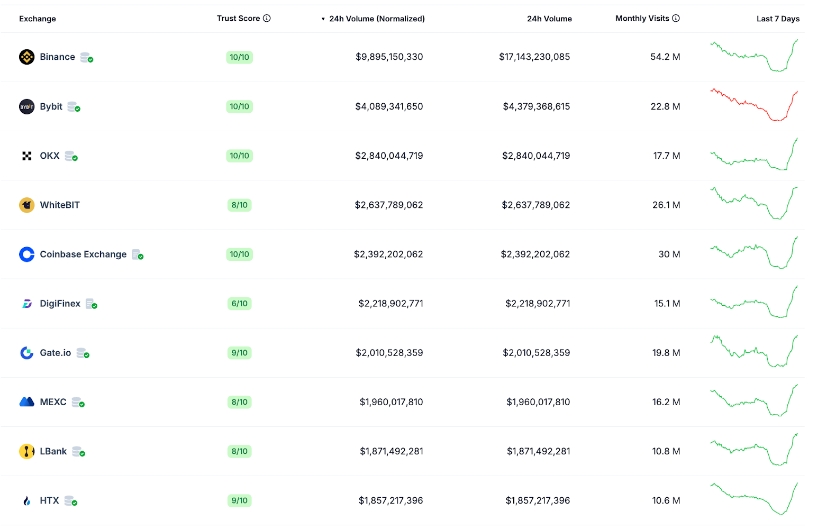Click the MEXC logo icon
Viewport: 834px width, 526px height.
point(27,402)
